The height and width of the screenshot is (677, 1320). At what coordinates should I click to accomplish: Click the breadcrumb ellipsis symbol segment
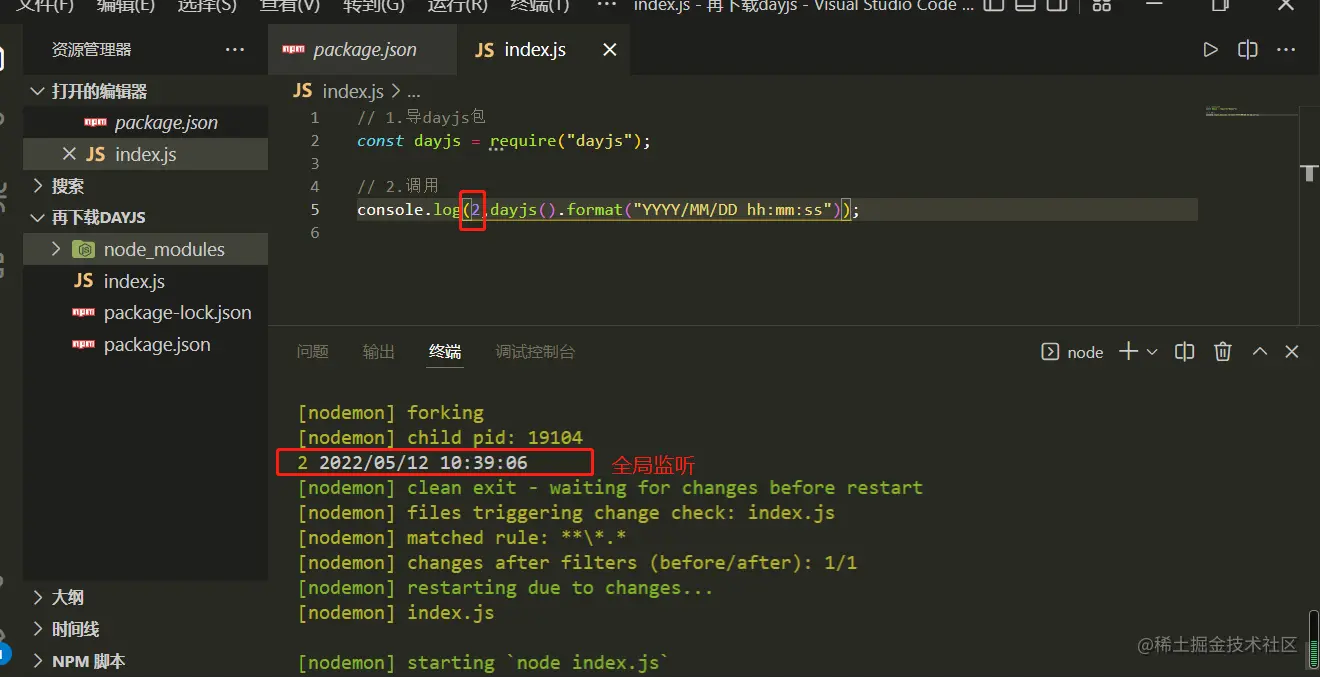414,92
